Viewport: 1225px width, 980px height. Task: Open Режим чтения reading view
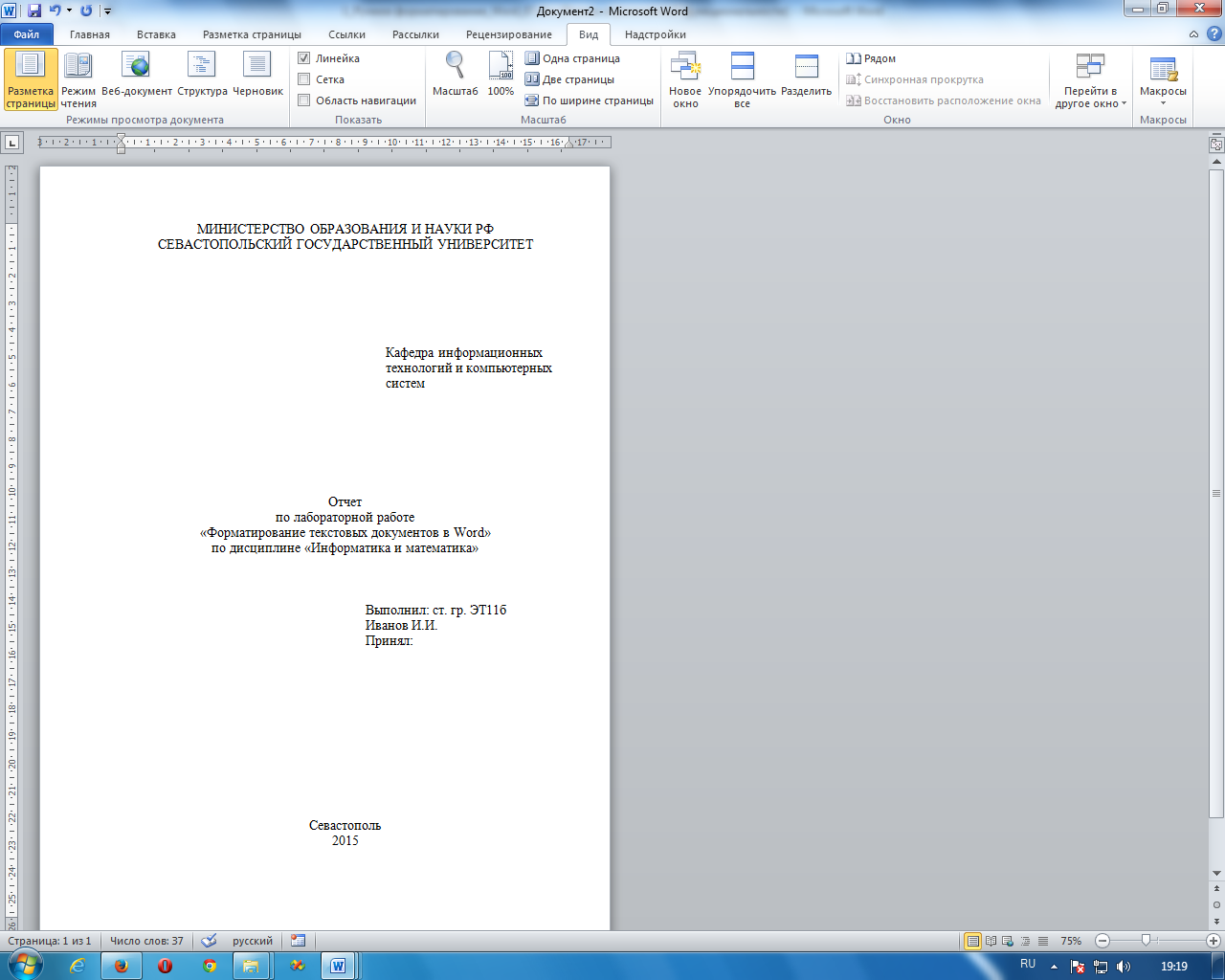[x=78, y=79]
